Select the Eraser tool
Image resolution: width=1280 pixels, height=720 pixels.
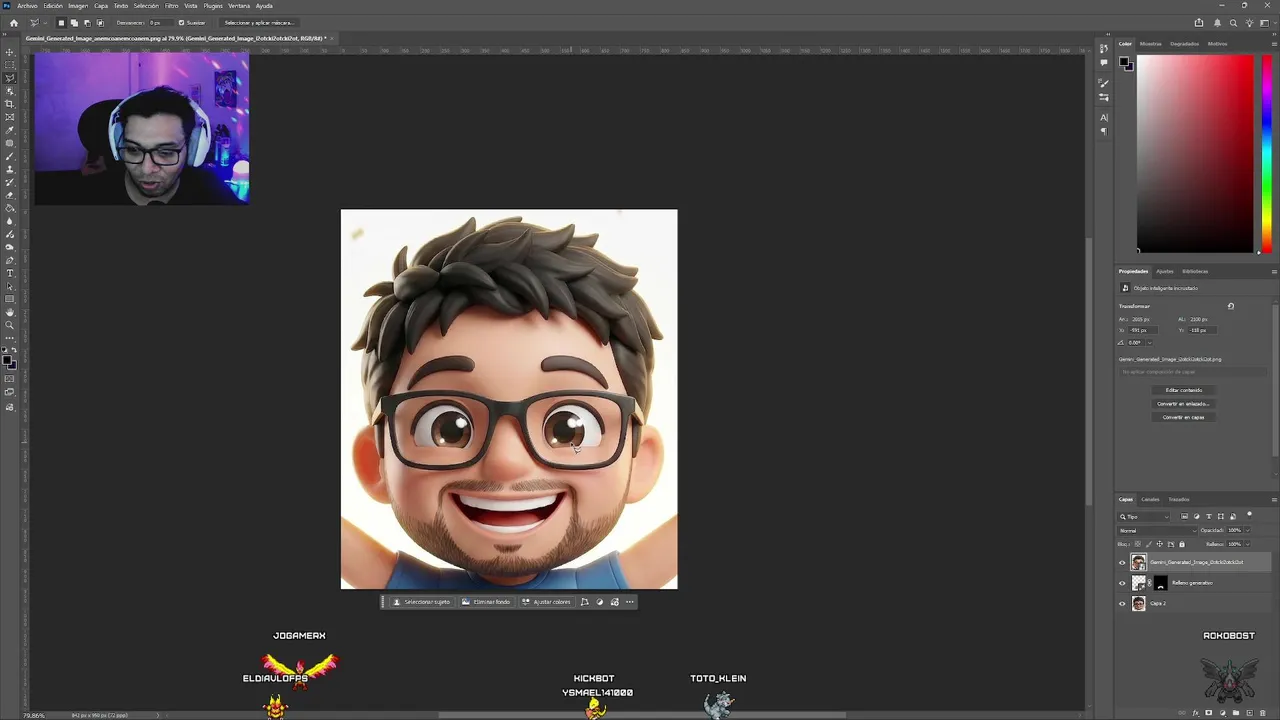pyautogui.click(x=10, y=195)
